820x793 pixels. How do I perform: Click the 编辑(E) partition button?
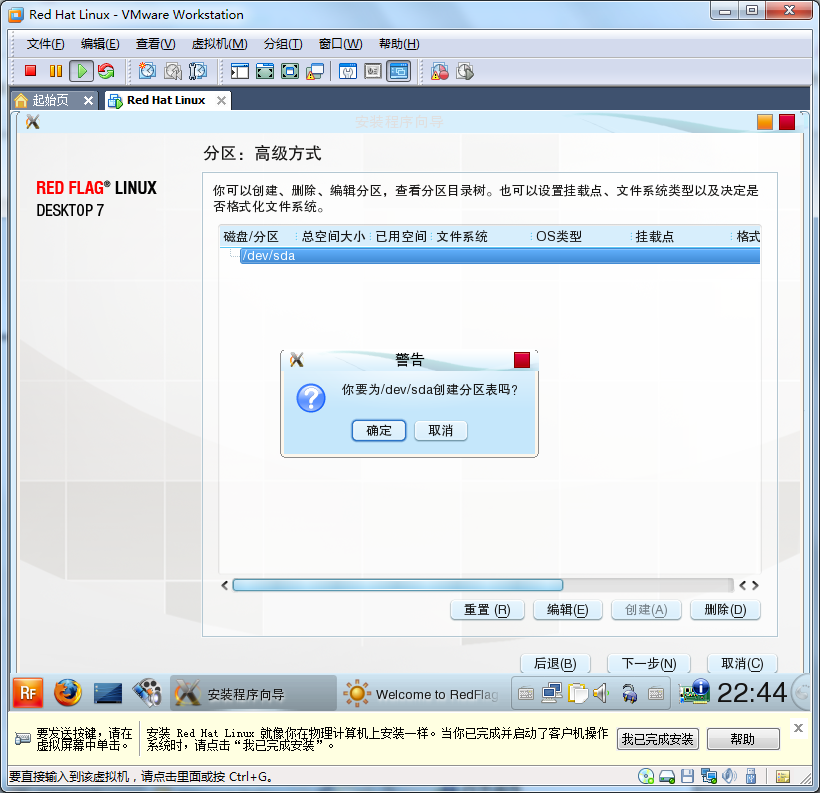[567, 610]
